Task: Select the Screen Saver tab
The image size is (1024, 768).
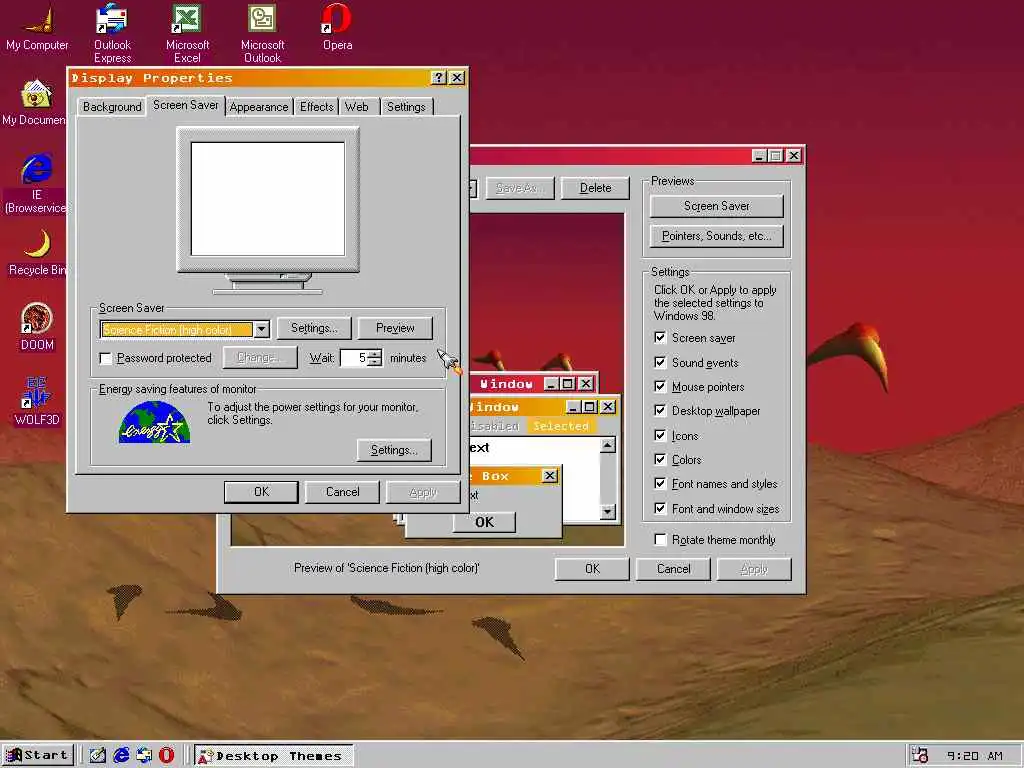Action: pos(185,105)
